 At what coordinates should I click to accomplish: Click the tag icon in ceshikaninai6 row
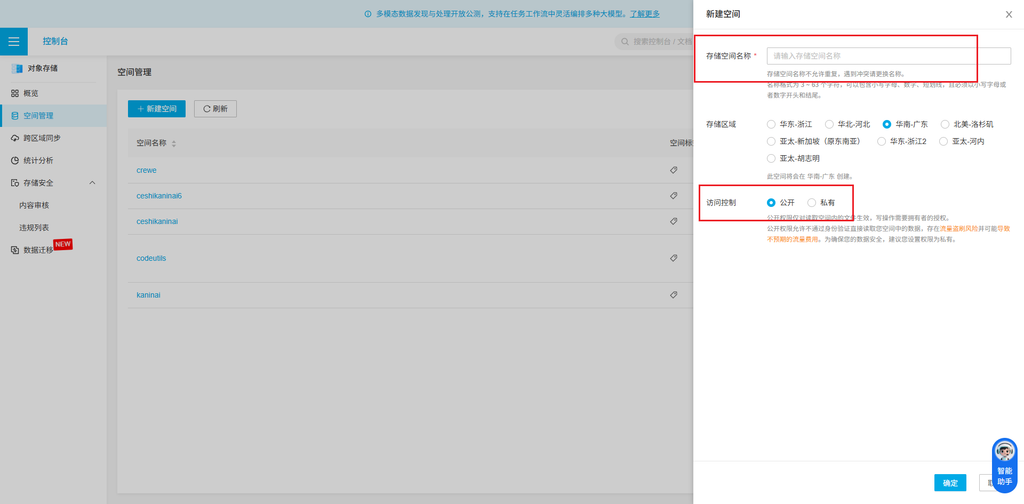coord(673,195)
